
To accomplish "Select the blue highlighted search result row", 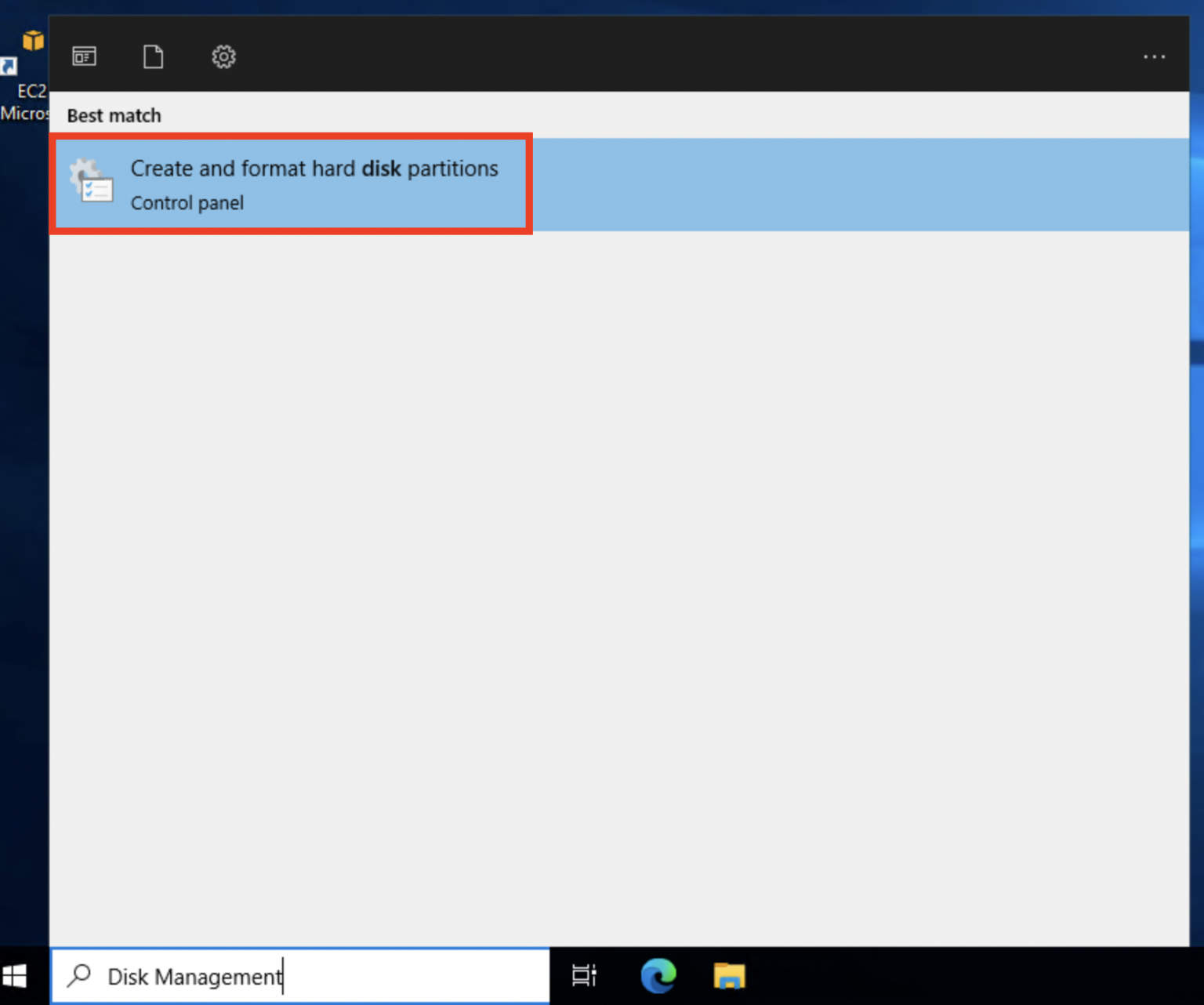I will pos(784,183).
